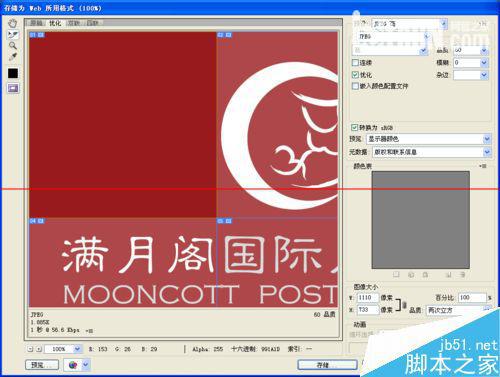
Task: Enable the 连续 checkbox
Action: point(355,63)
